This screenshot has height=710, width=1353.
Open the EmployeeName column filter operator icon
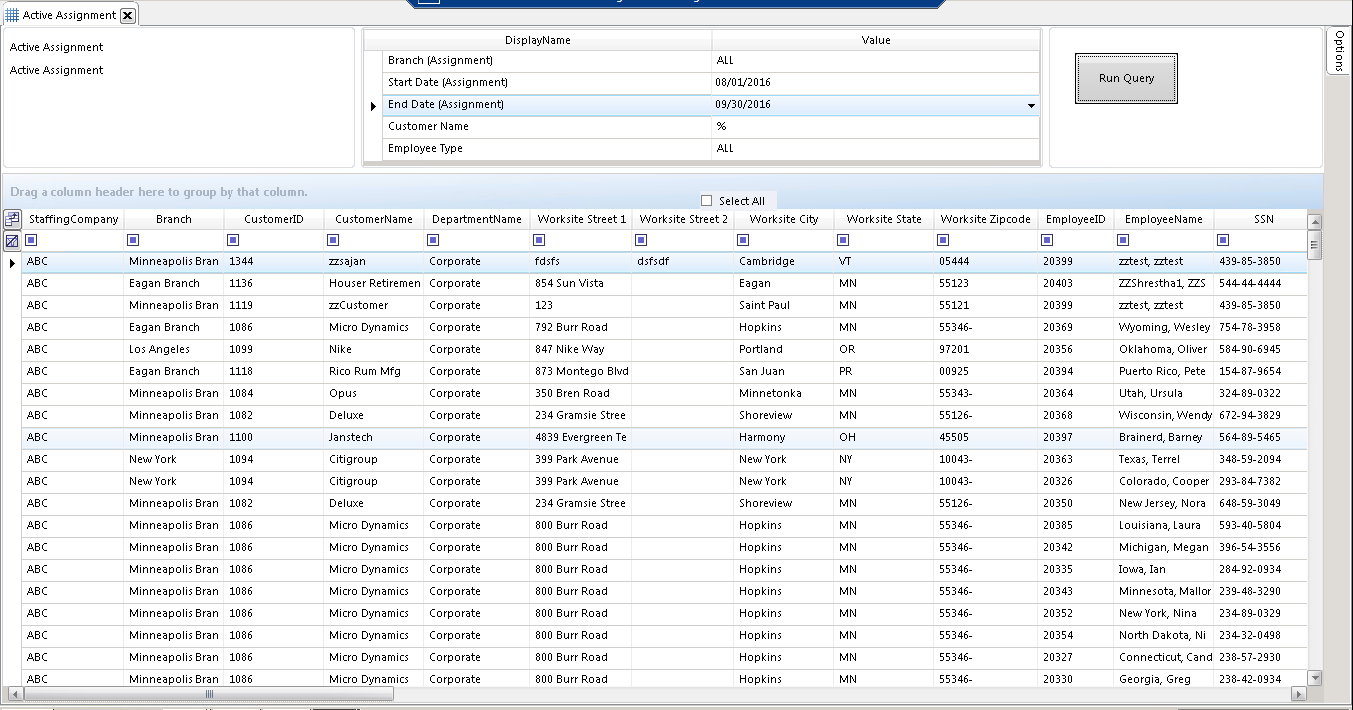1123,240
